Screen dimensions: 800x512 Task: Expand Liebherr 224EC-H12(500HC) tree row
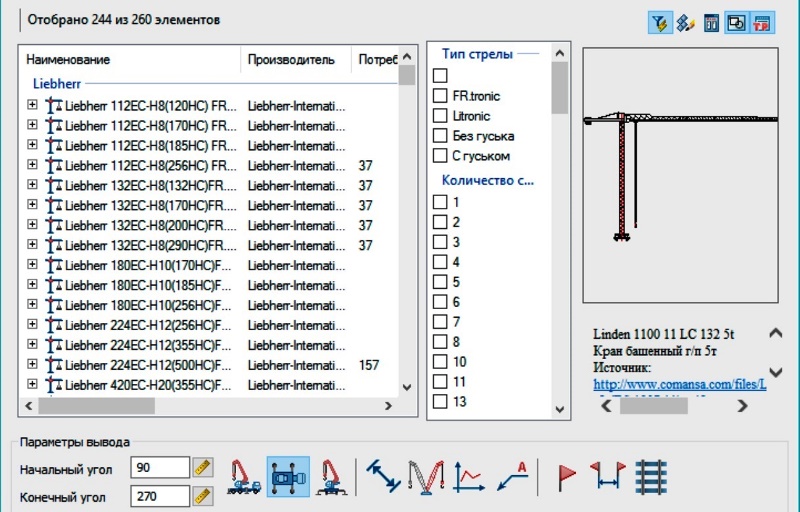pos(32,364)
